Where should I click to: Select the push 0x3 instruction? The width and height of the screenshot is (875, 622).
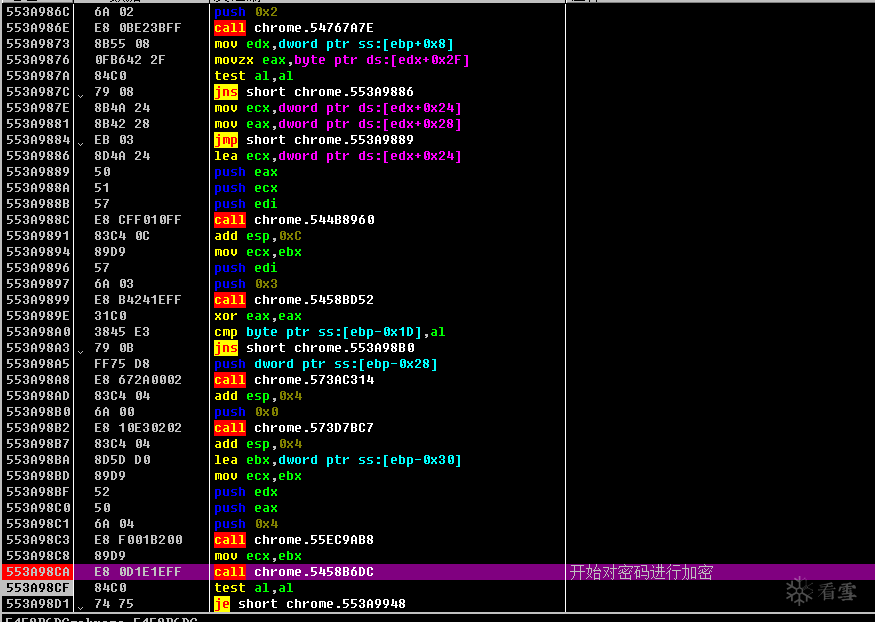pyautogui.click(x=246, y=284)
